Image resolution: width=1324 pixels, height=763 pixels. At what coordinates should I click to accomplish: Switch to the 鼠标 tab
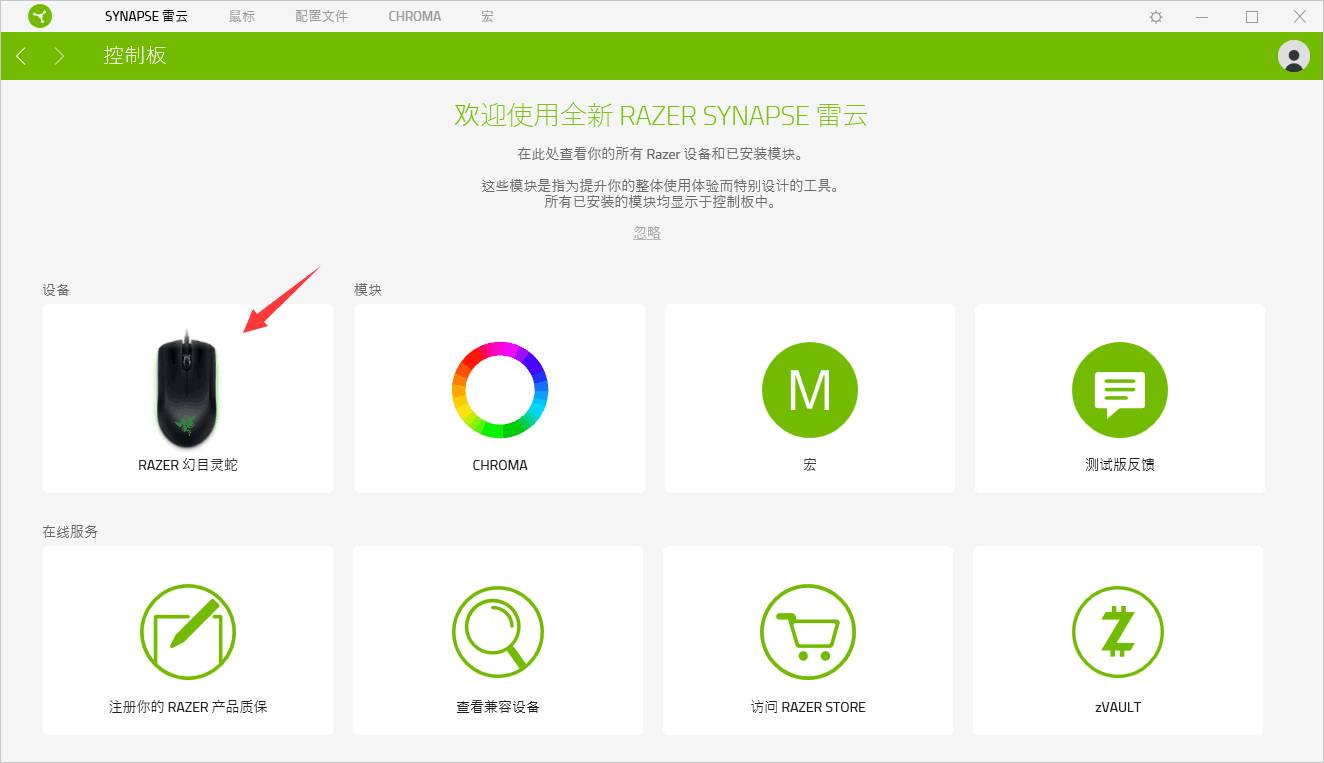coord(241,16)
